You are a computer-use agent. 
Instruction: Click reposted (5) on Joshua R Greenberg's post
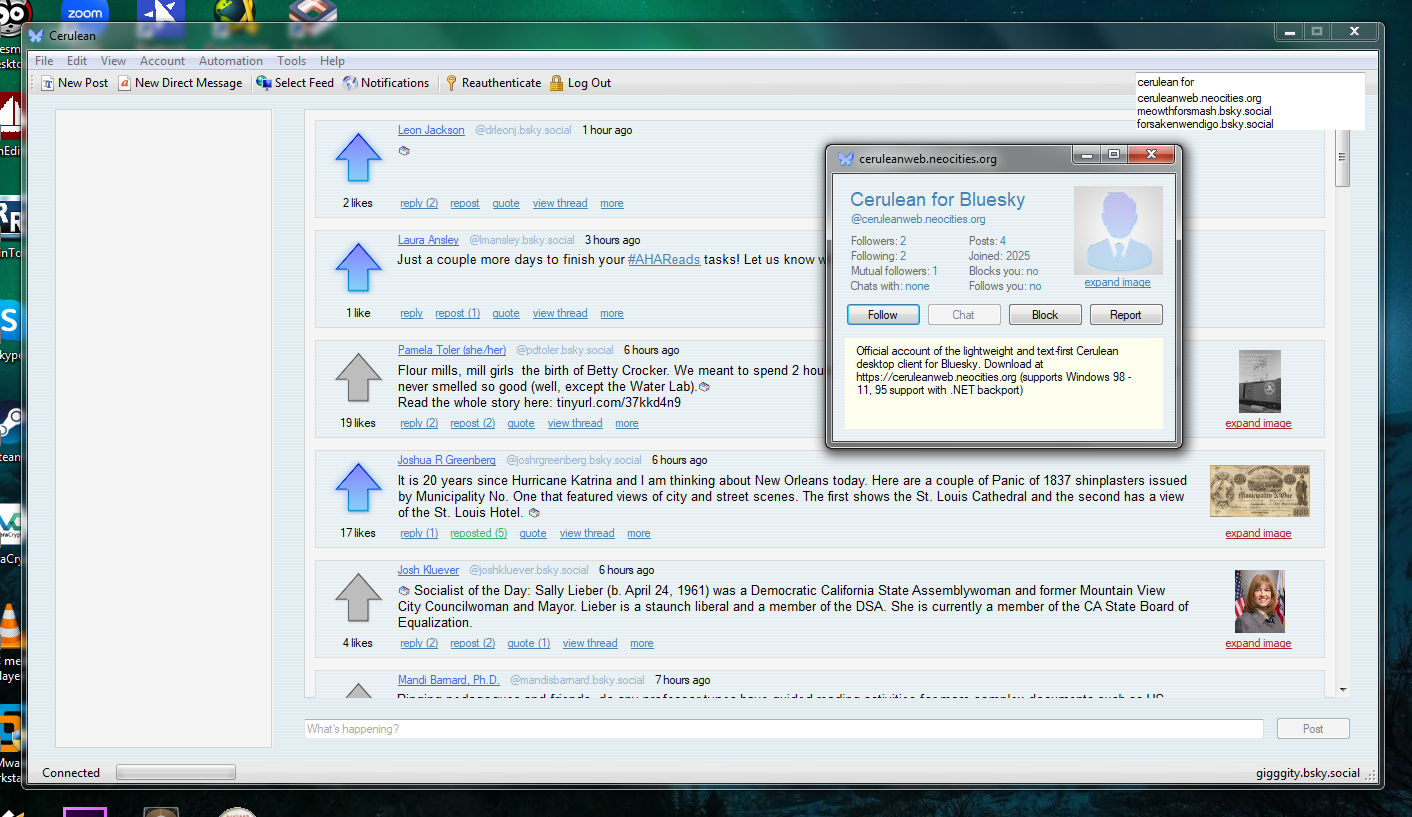(478, 533)
